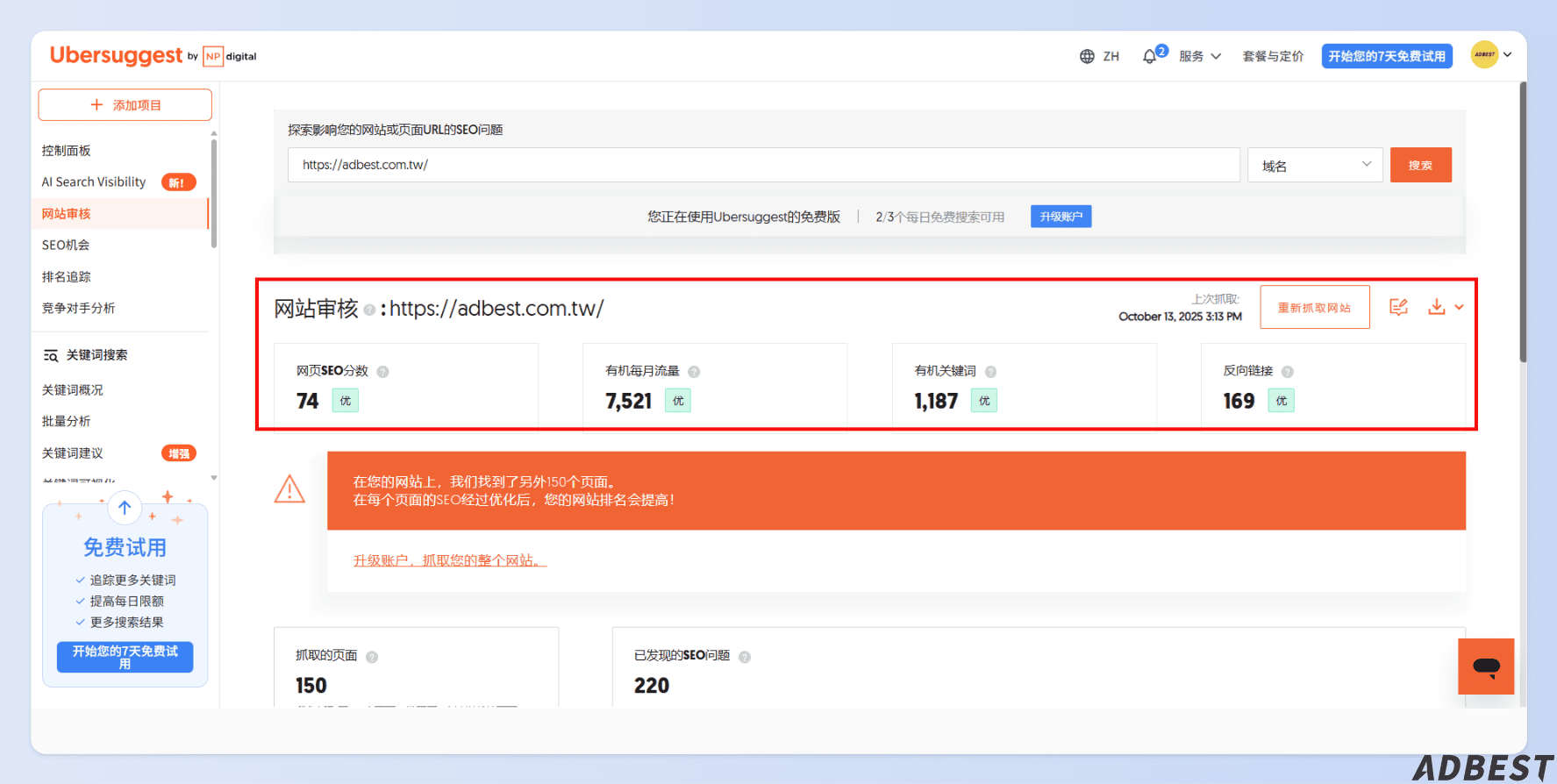Click 重新抓取网站 button
1557x784 pixels.
[x=1314, y=307]
